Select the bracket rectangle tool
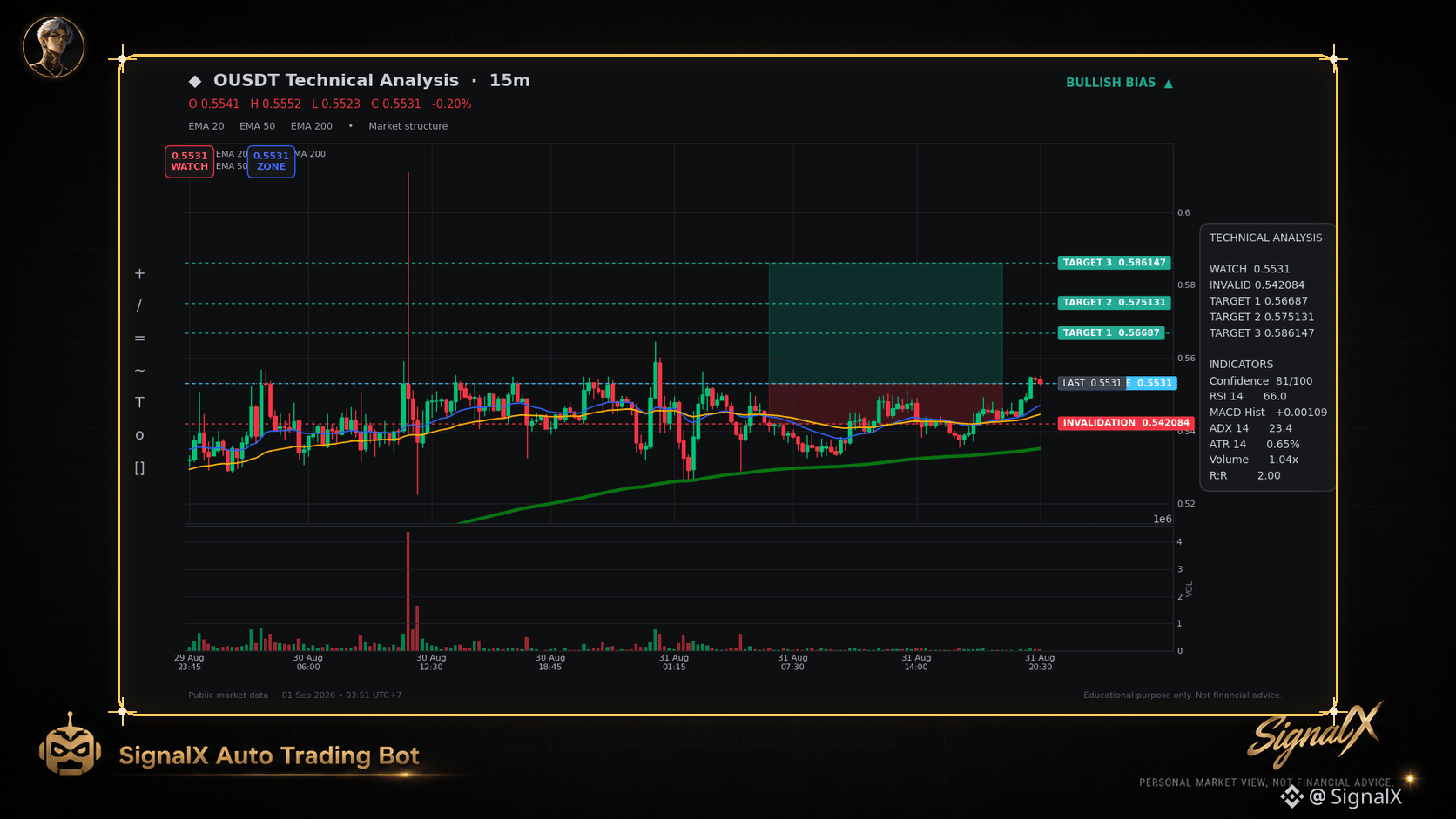 click(139, 468)
